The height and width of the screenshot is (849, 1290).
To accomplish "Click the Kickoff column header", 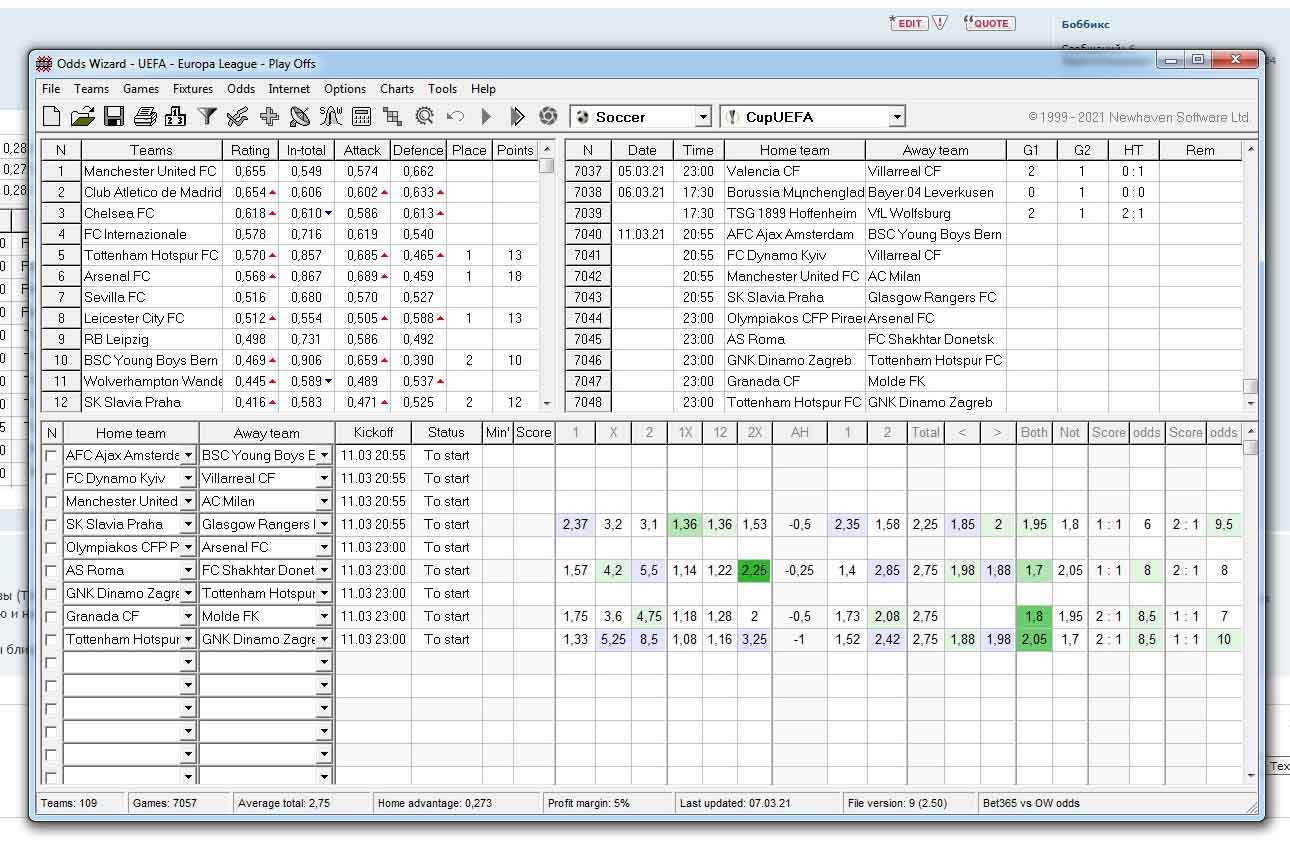I will tap(373, 433).
